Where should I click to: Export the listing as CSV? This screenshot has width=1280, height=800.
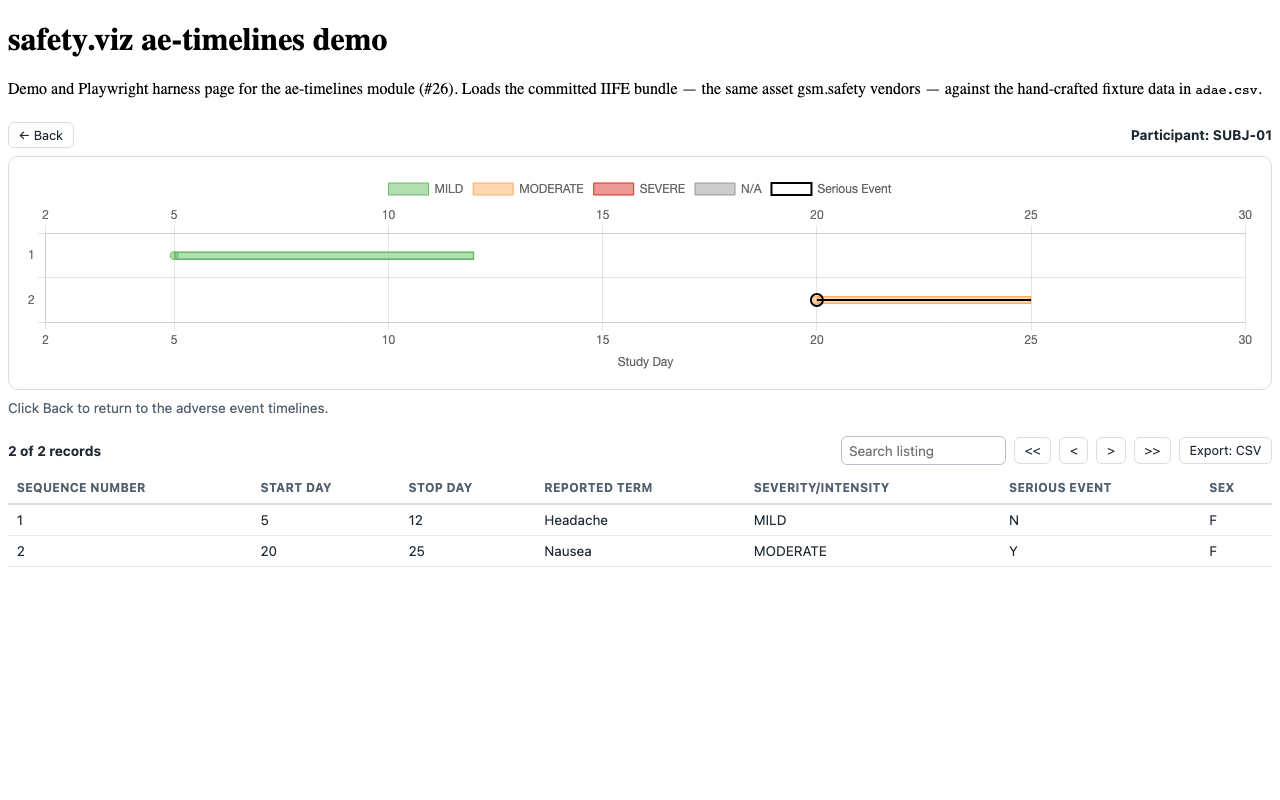point(1225,451)
